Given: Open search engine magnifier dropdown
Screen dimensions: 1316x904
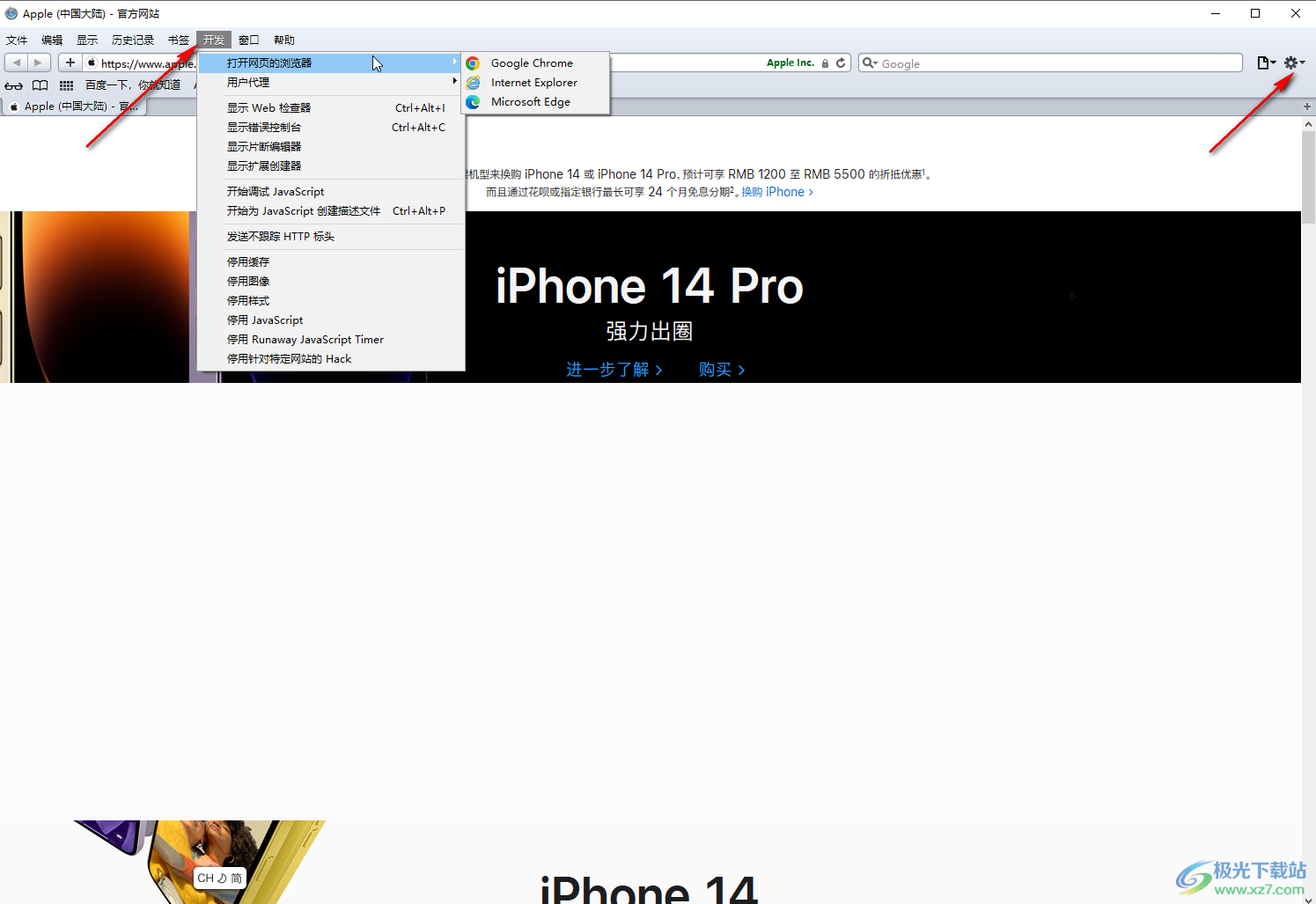Looking at the screenshot, I should [870, 63].
